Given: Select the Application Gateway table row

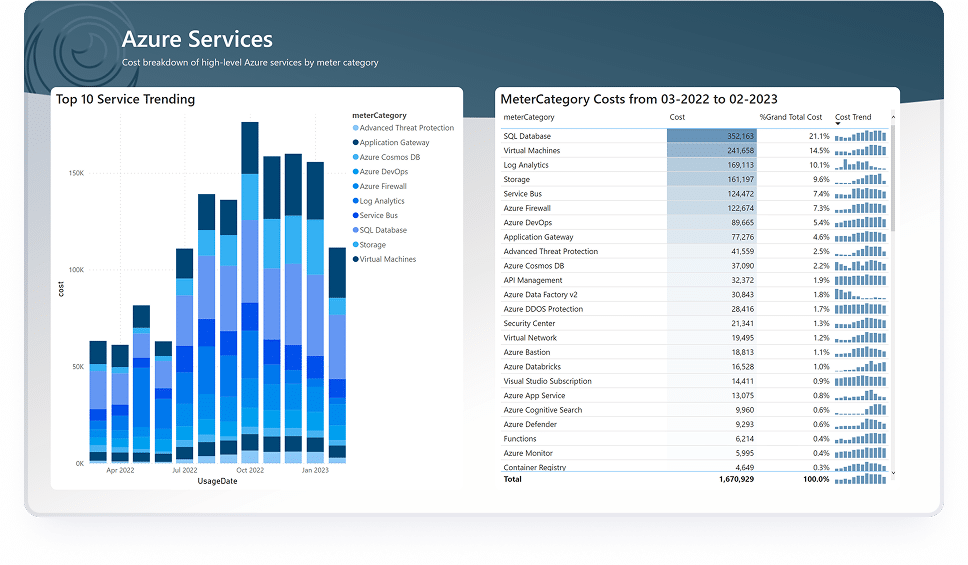Looking at the screenshot, I should pos(695,237).
